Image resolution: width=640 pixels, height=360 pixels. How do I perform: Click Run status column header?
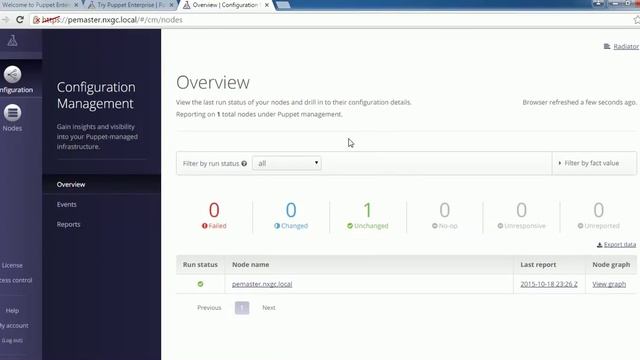(x=200, y=264)
